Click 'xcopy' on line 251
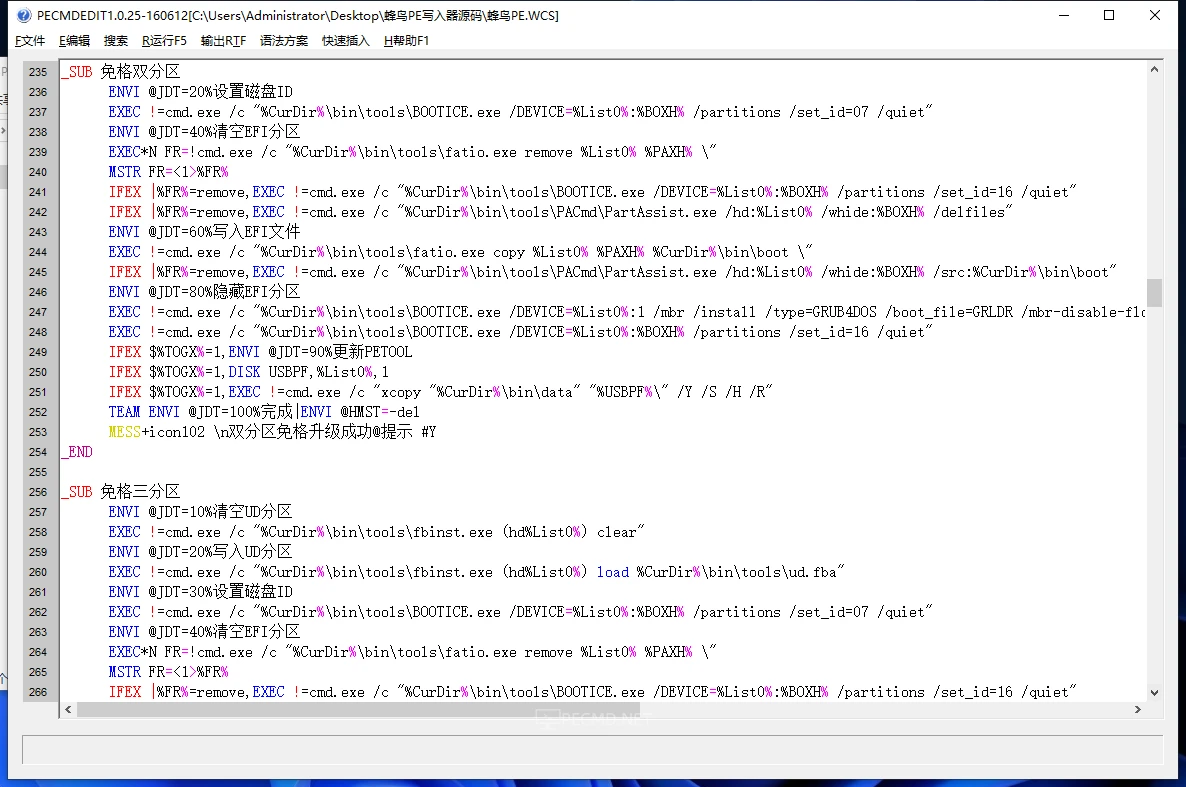 (401, 392)
